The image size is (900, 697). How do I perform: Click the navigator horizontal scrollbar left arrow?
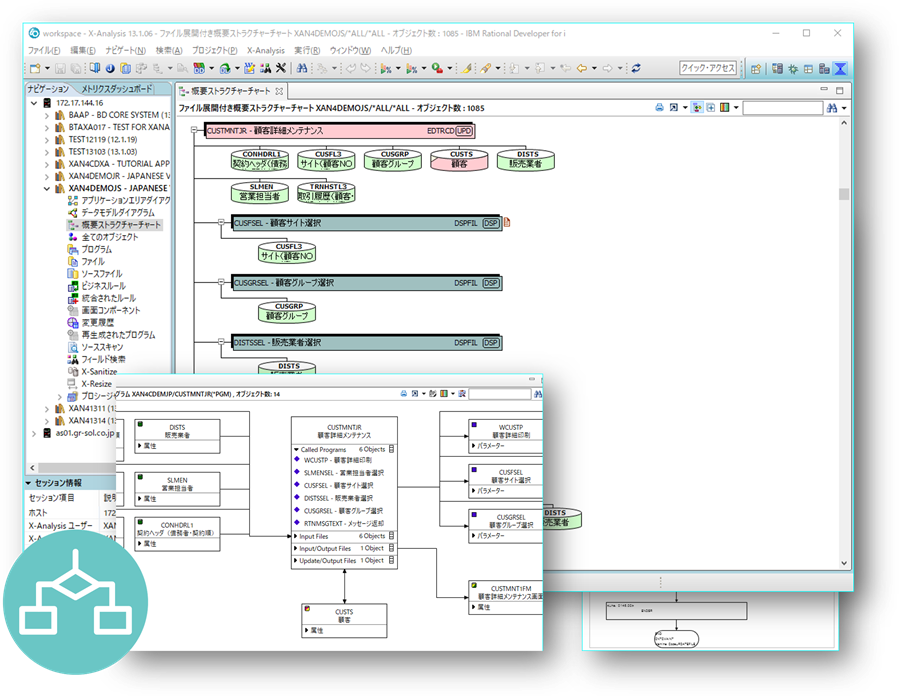click(32, 467)
